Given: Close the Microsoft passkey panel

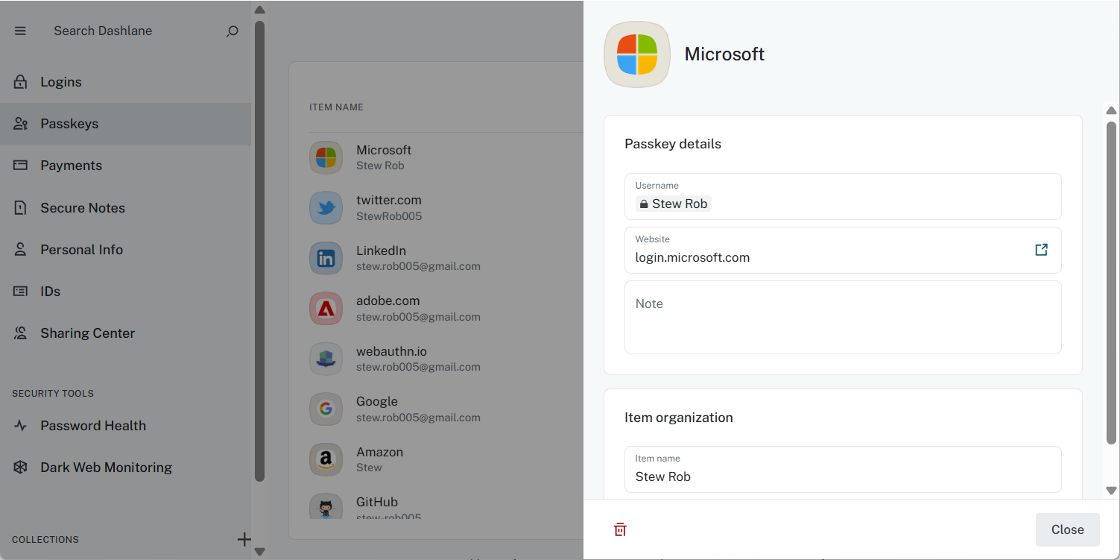Looking at the screenshot, I should tap(1067, 529).
